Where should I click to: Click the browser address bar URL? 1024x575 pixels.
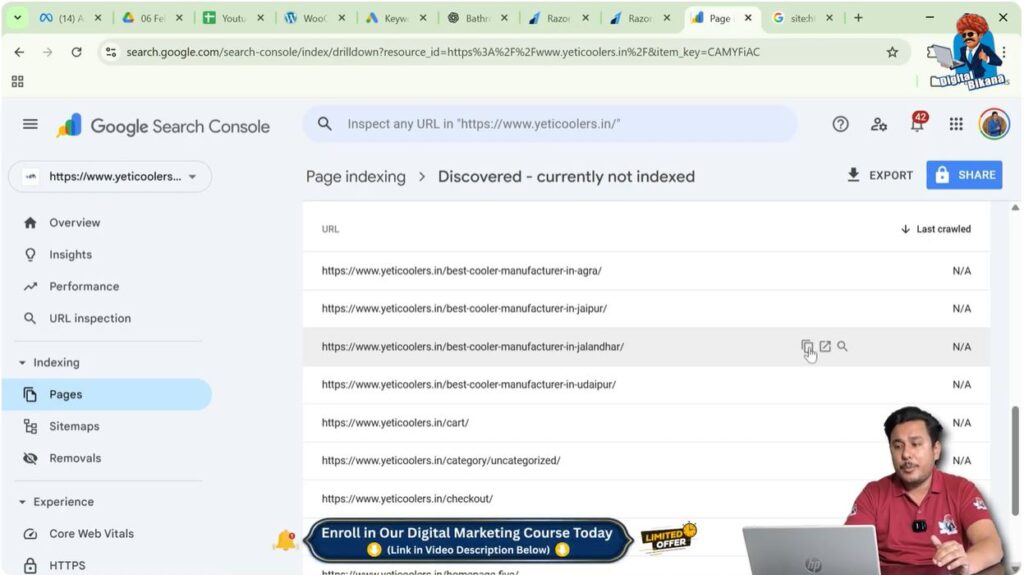(443, 52)
